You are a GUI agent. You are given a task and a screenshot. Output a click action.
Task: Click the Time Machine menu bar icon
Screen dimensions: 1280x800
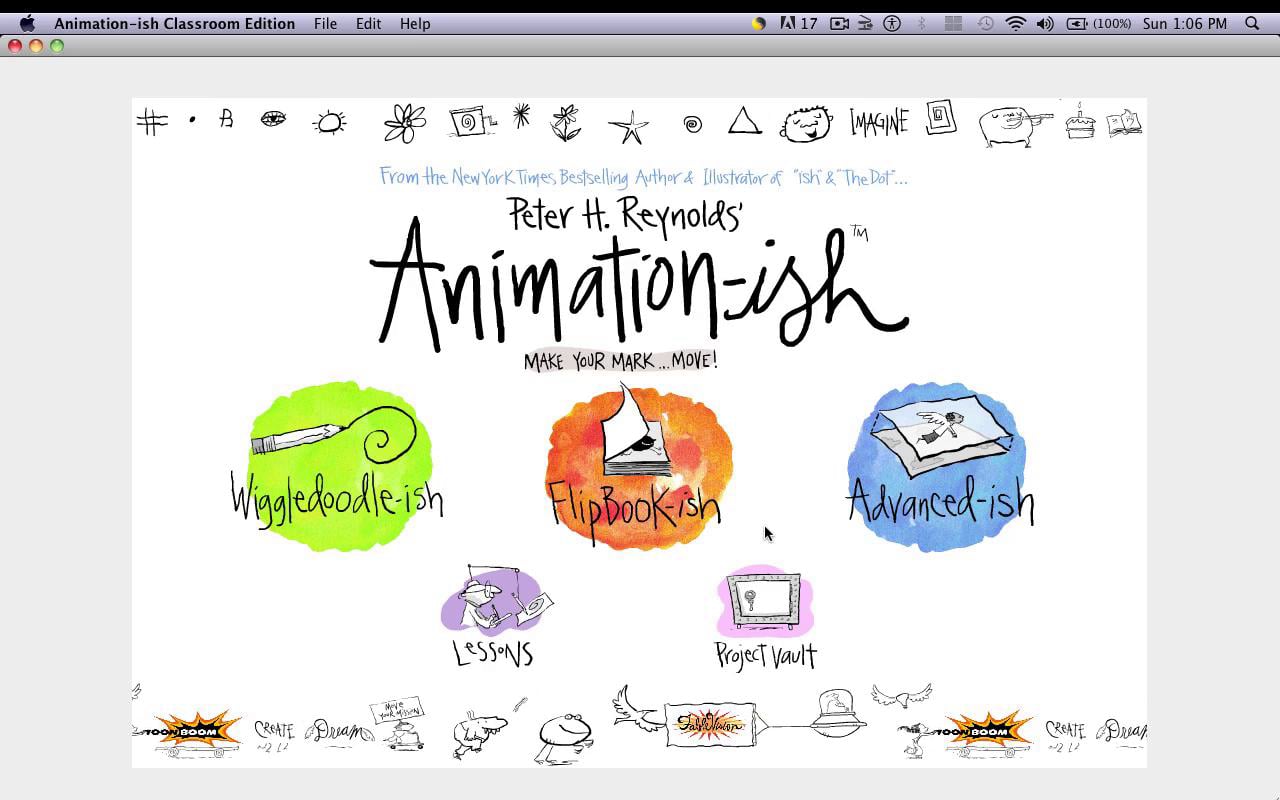985,23
